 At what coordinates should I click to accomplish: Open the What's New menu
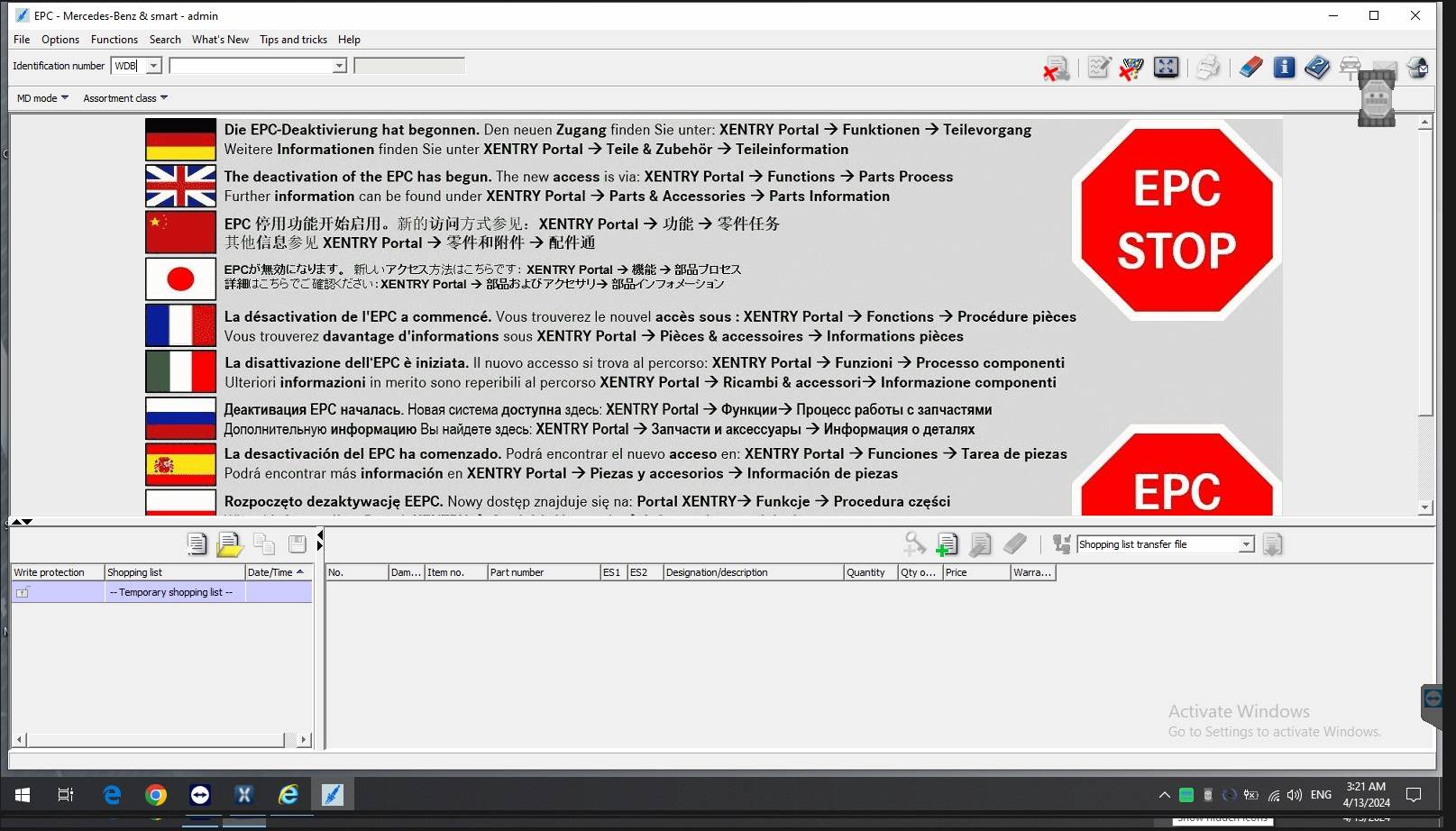pos(220,40)
